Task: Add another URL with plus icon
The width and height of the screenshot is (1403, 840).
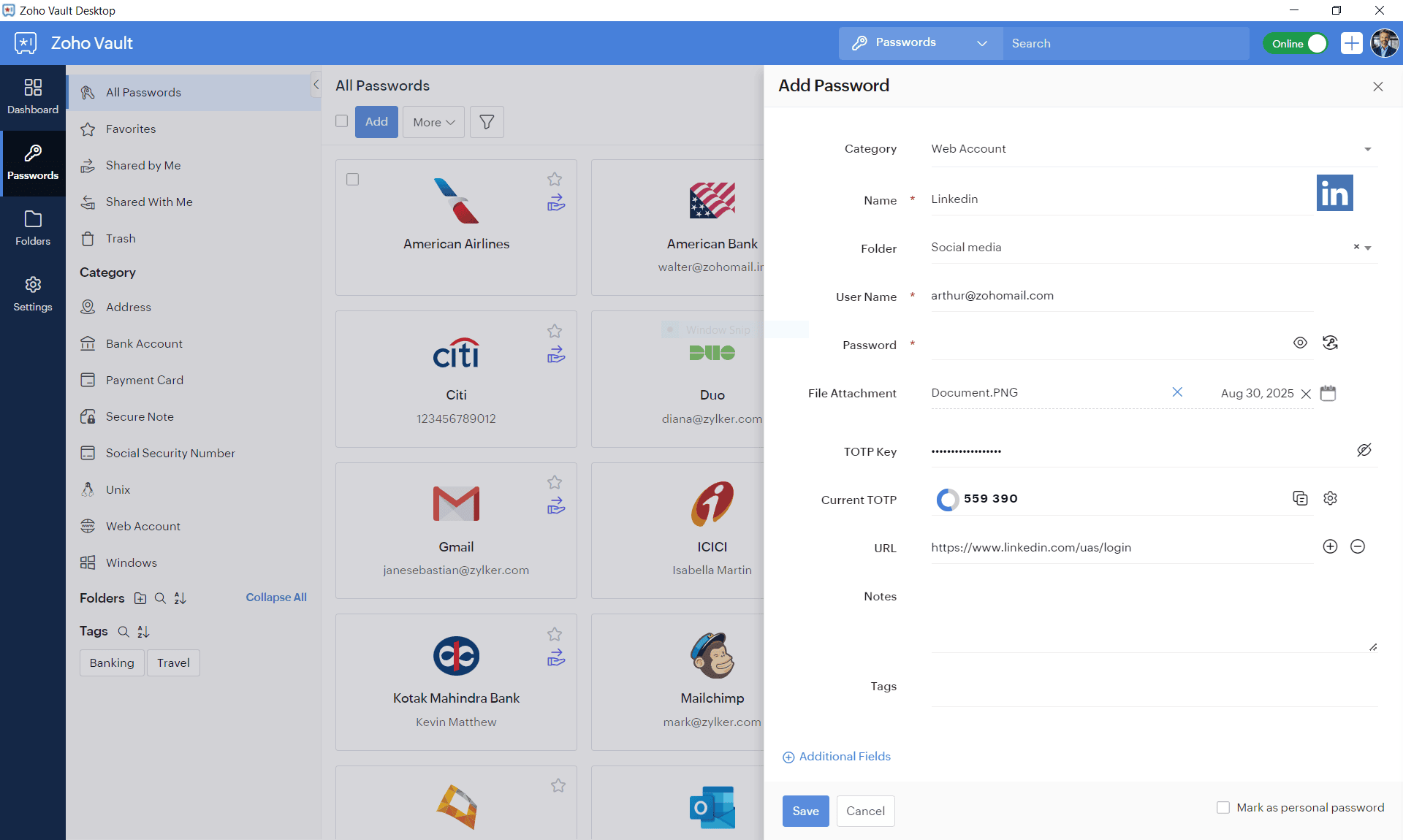Action: [1330, 546]
